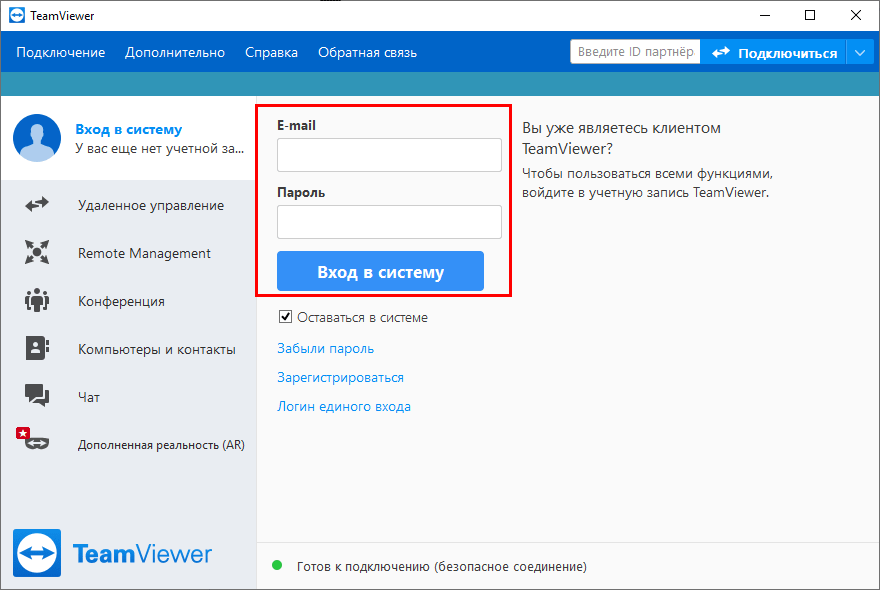Click the TeamViewer logo in sidebar bottom

point(112,553)
